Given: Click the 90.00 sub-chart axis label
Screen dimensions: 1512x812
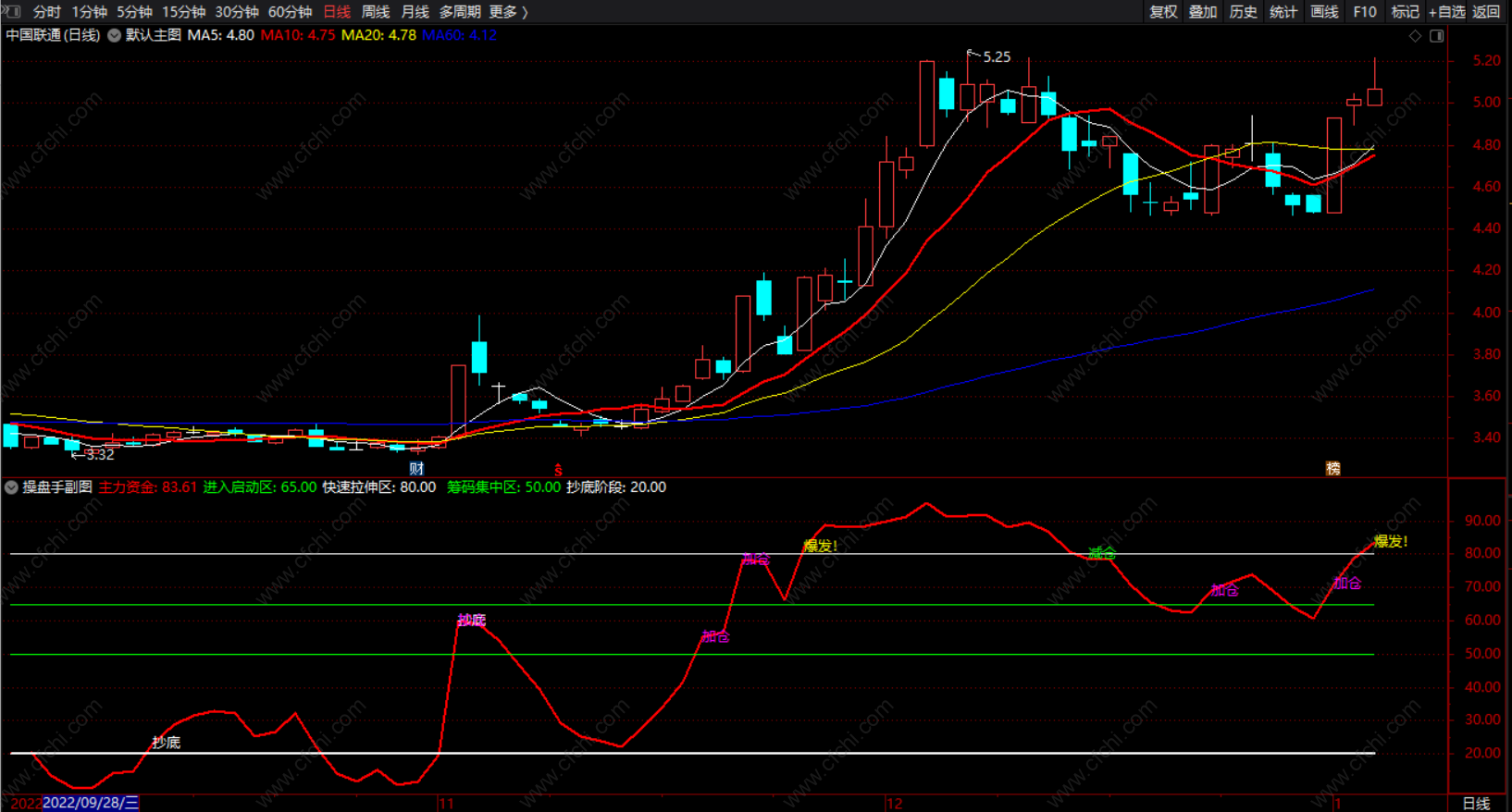Looking at the screenshot, I should [1482, 521].
